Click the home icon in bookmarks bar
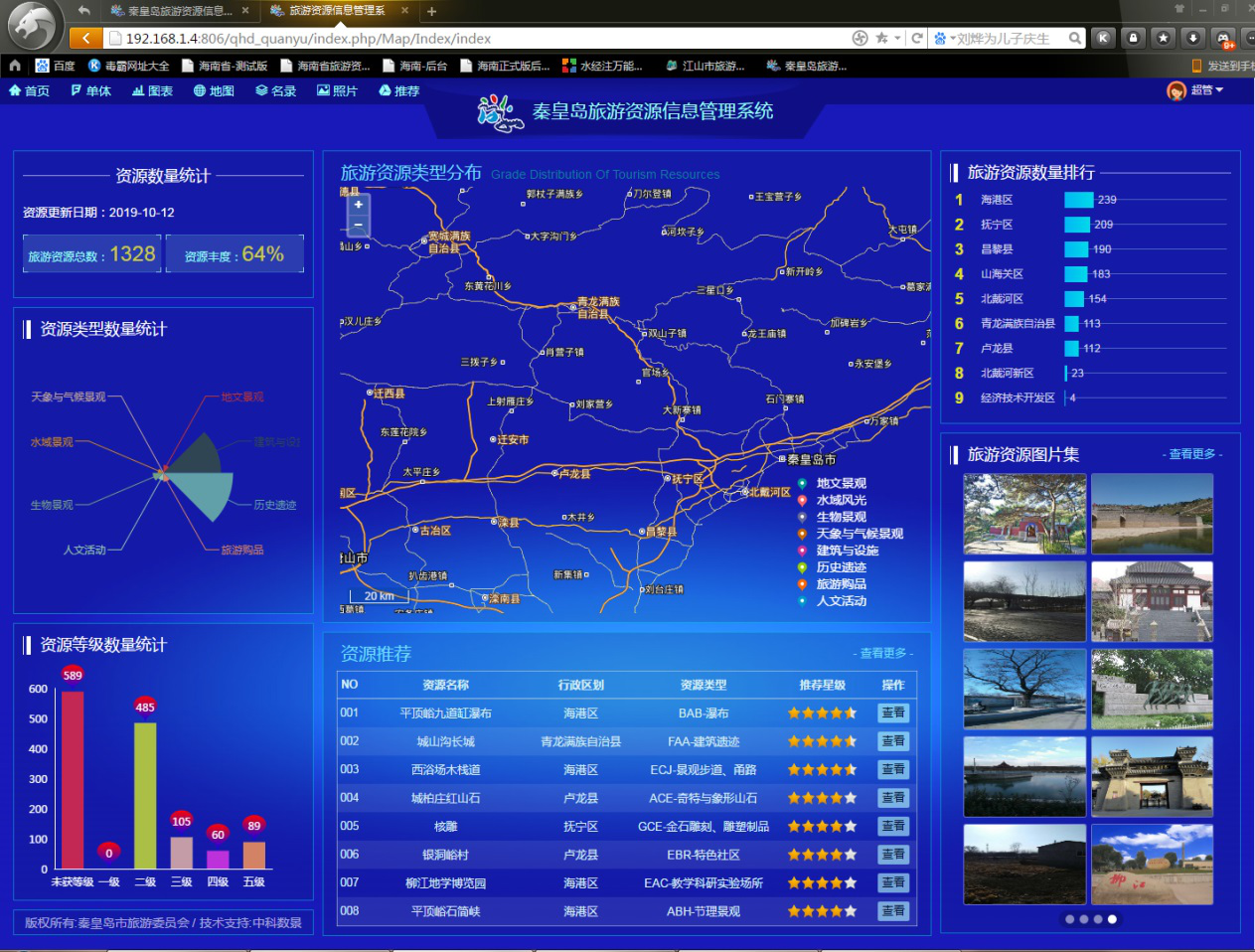Screen dimensions: 1255x952 (15, 66)
